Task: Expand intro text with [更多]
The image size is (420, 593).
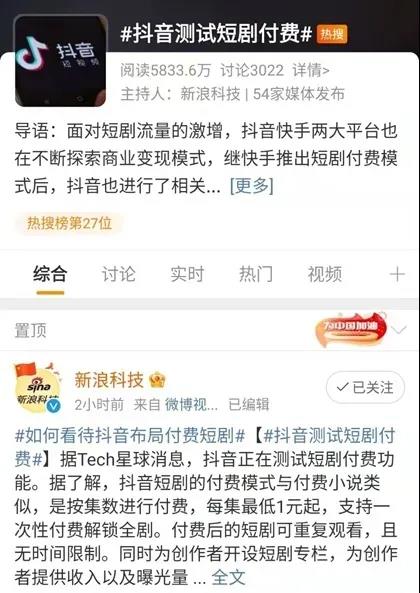Action: click(x=252, y=185)
